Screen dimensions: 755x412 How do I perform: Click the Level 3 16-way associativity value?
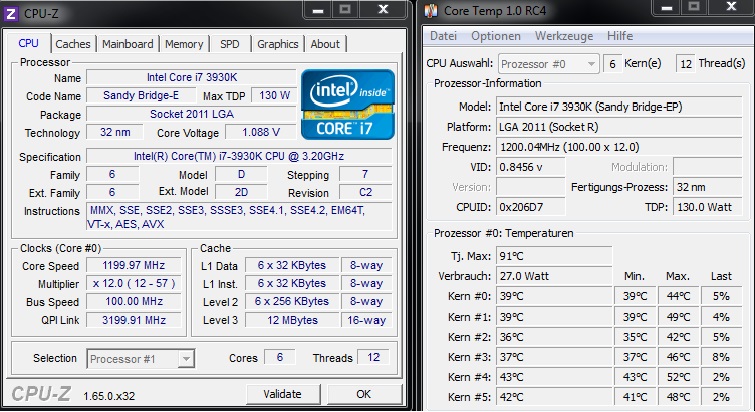click(x=366, y=320)
